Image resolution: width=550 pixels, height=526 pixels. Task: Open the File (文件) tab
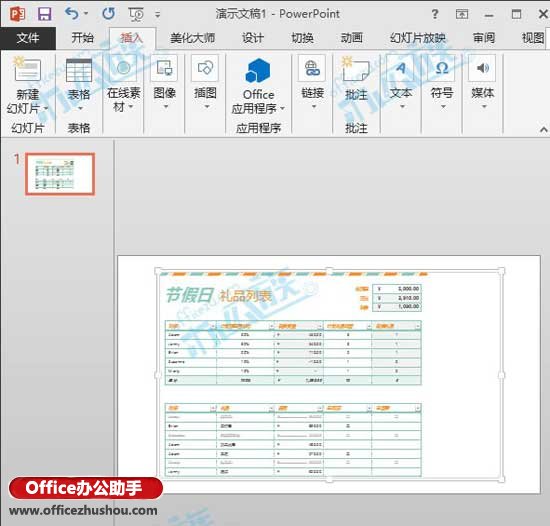click(28, 38)
